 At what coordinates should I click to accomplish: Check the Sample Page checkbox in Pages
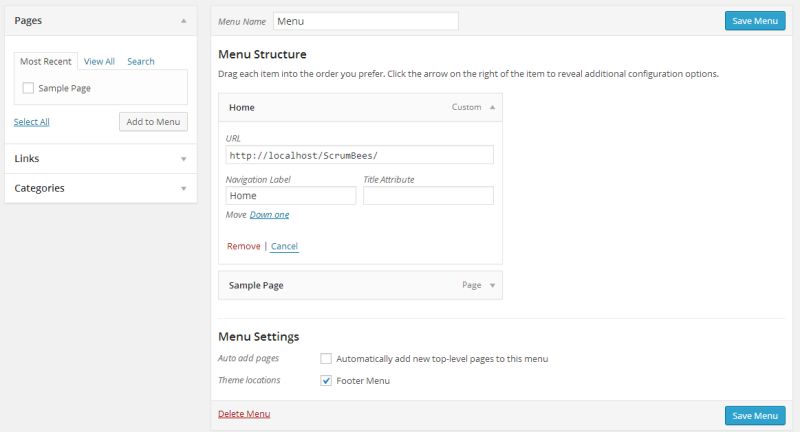click(x=28, y=88)
